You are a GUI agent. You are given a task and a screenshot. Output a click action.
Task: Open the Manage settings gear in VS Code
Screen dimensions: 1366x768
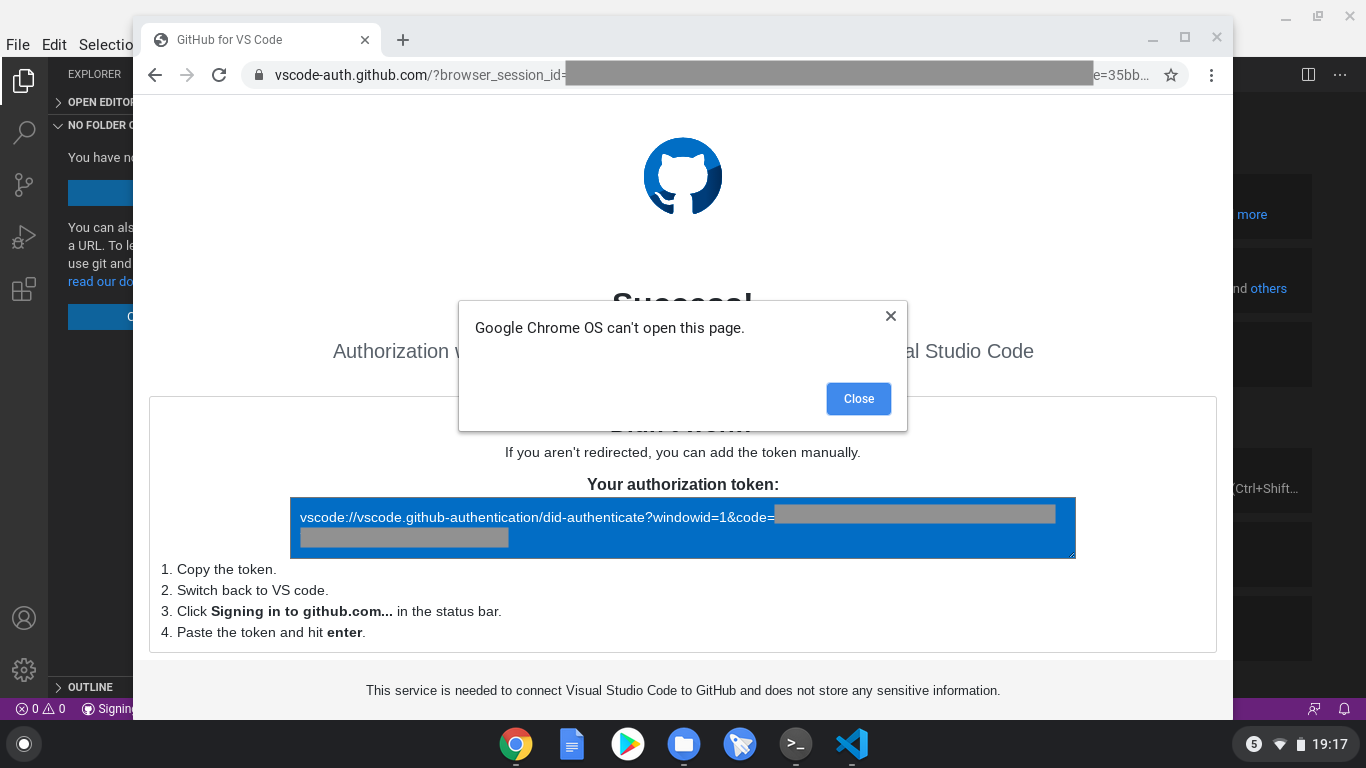[23, 670]
